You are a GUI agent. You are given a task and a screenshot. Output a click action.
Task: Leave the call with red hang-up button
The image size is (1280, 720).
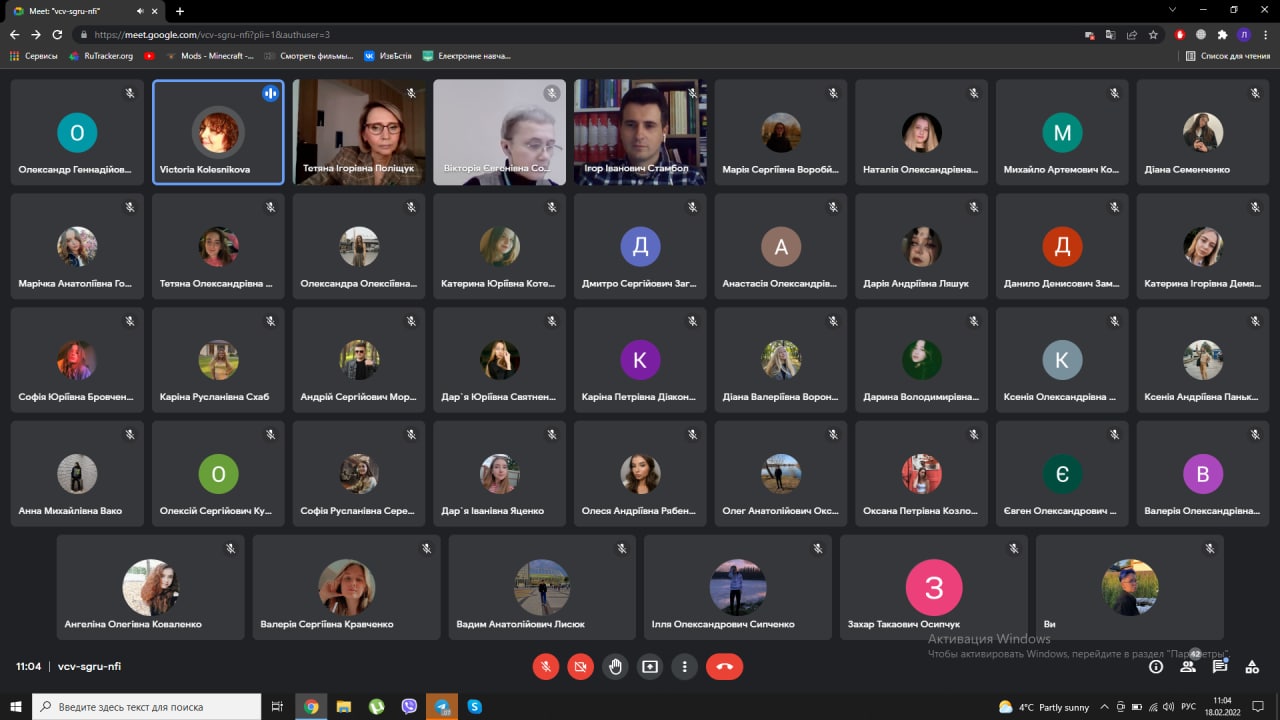point(724,666)
